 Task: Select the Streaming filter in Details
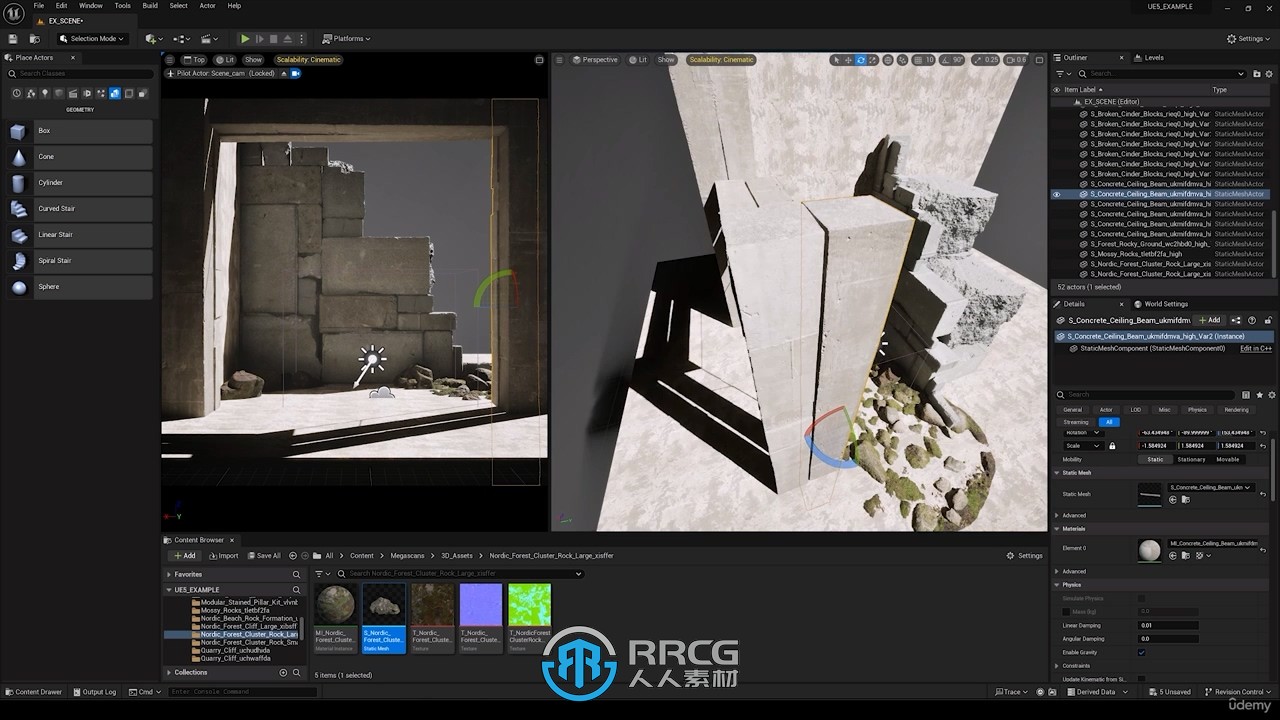click(x=1076, y=422)
